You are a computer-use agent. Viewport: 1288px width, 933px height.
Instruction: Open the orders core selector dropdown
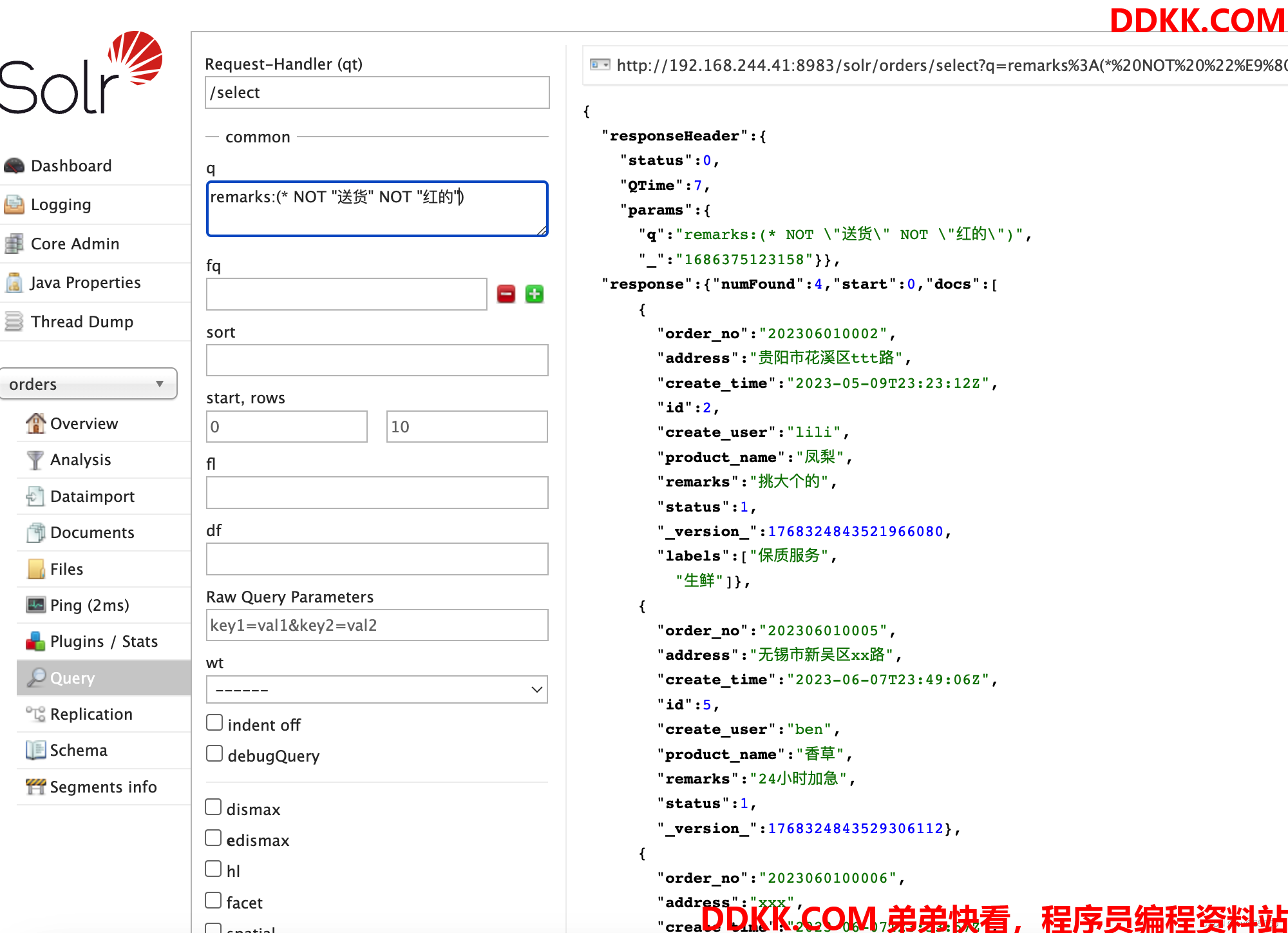(88, 384)
